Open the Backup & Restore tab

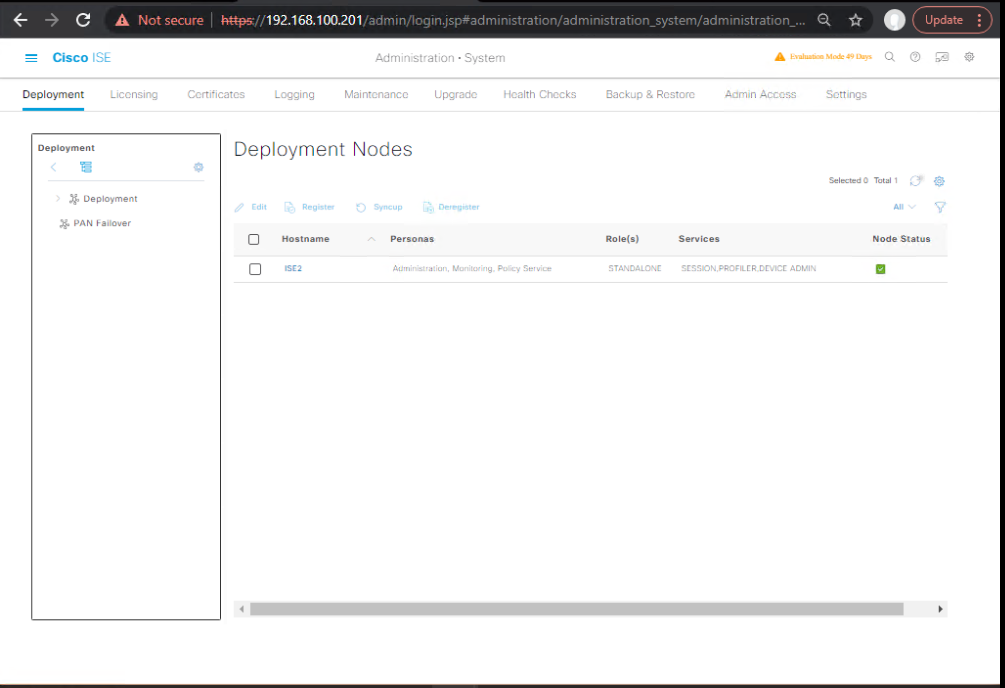click(x=650, y=94)
